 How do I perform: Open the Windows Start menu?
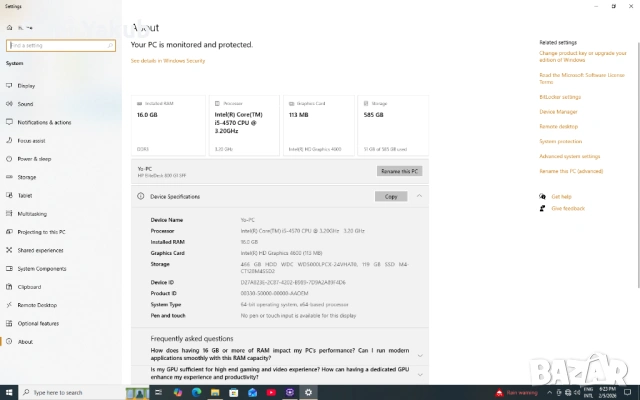coord(9,392)
